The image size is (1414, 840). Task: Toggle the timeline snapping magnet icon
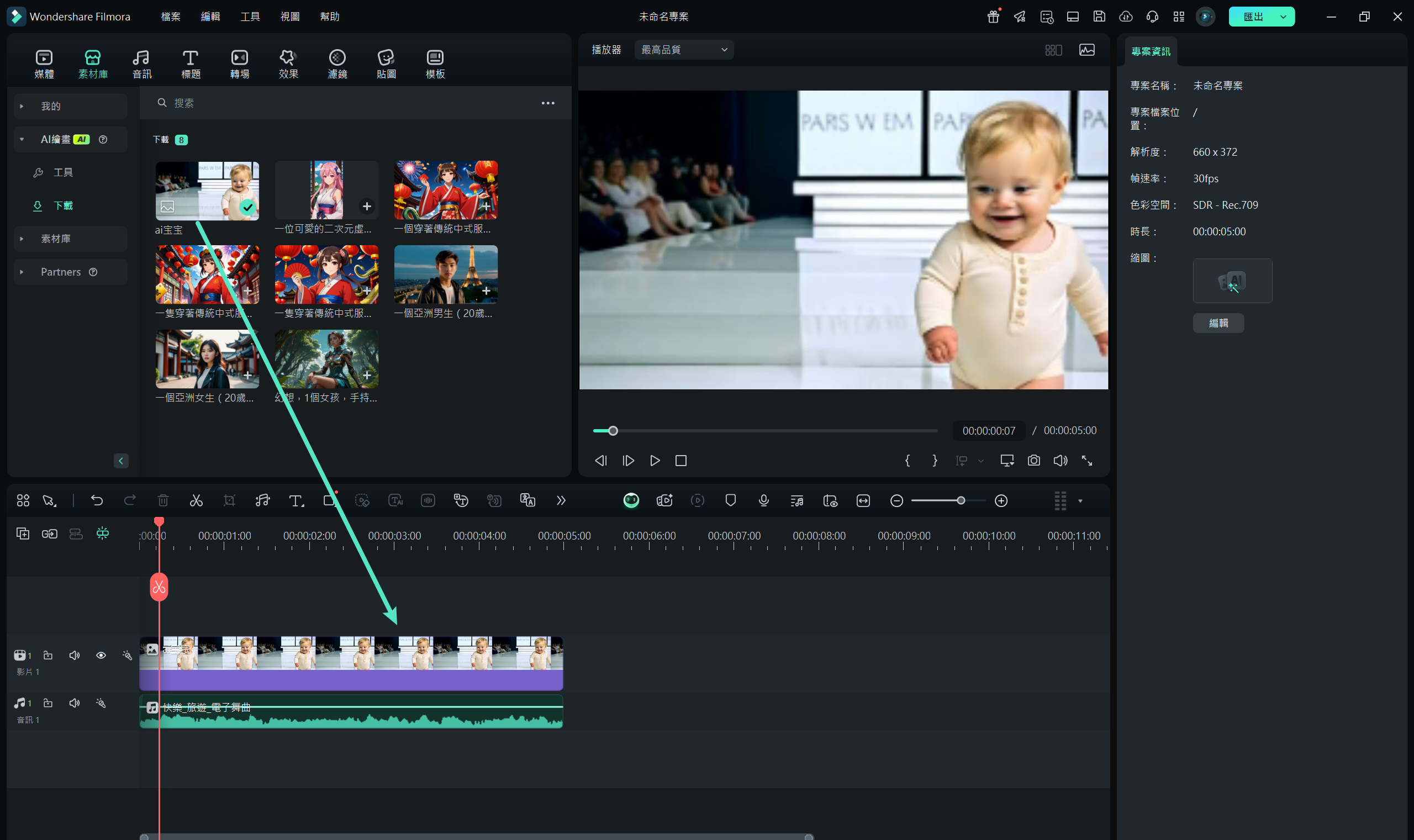(x=102, y=534)
